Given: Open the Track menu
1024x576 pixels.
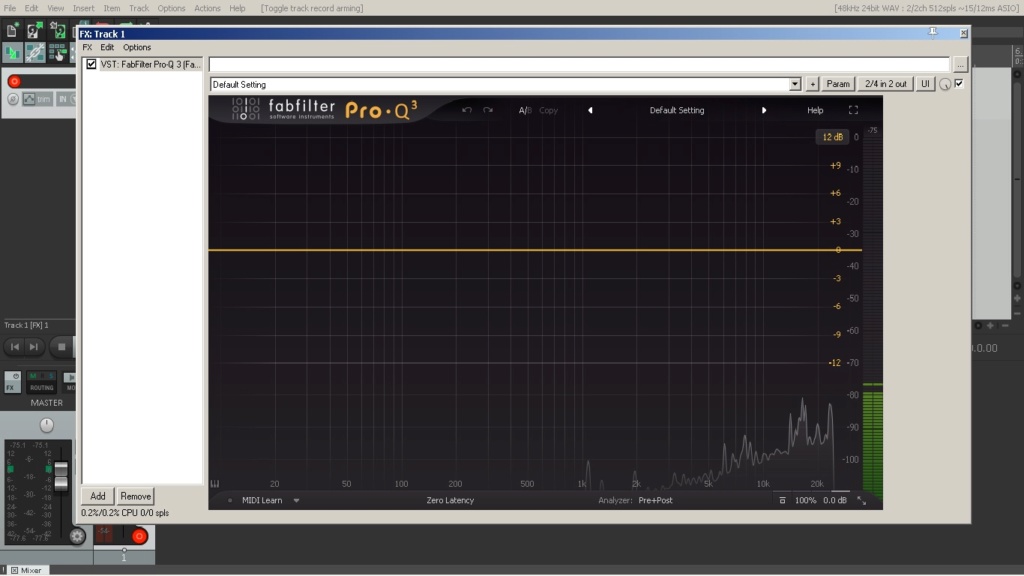Looking at the screenshot, I should tap(138, 8).
